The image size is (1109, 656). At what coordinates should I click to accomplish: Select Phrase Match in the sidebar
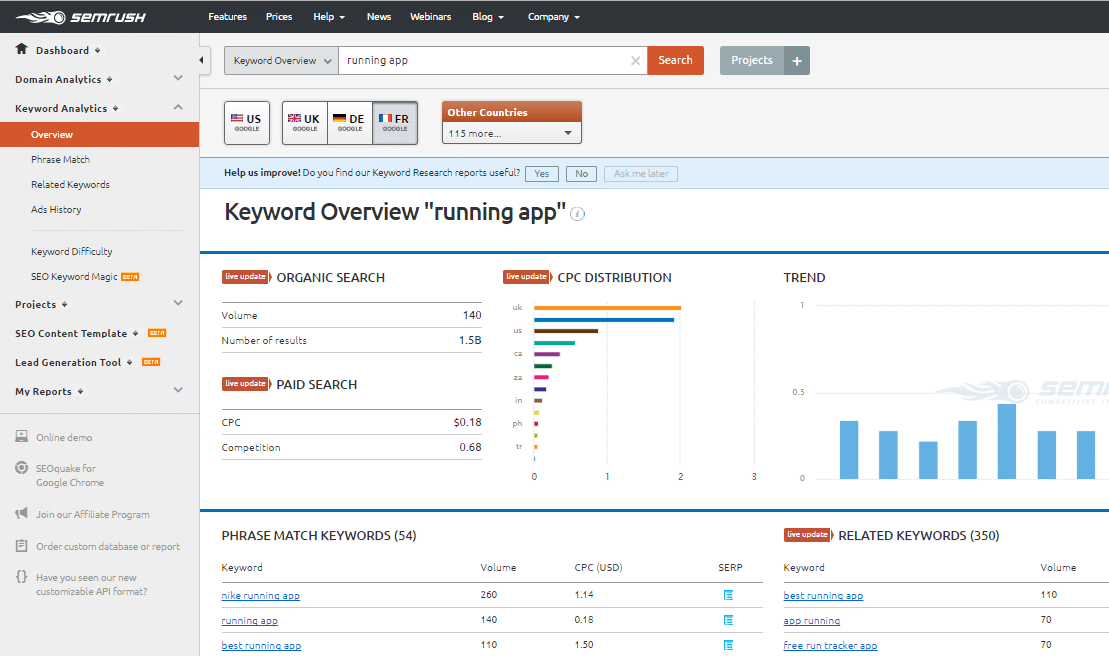60,160
